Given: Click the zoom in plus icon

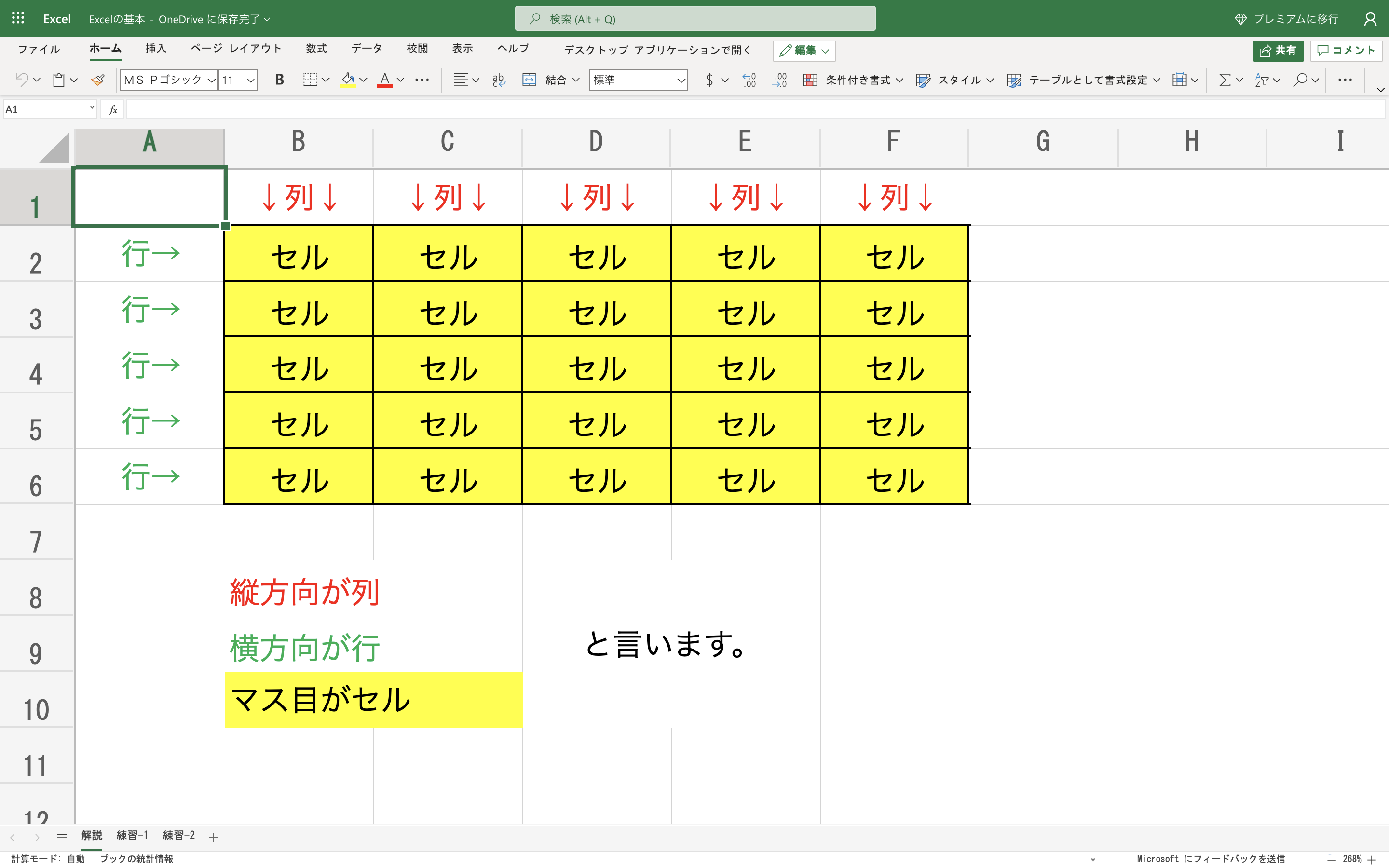Looking at the screenshot, I should coord(1372,859).
